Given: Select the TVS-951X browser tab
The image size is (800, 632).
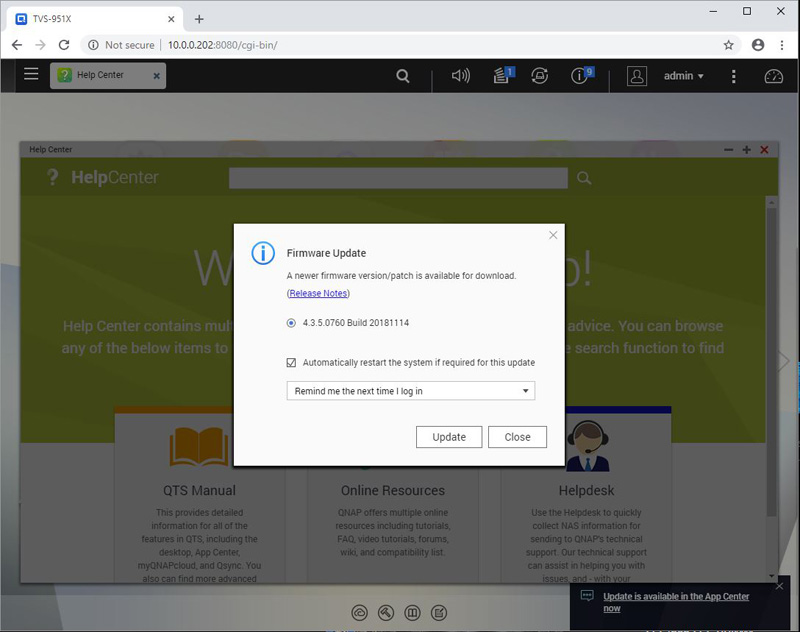Looking at the screenshot, I should tap(94, 19).
